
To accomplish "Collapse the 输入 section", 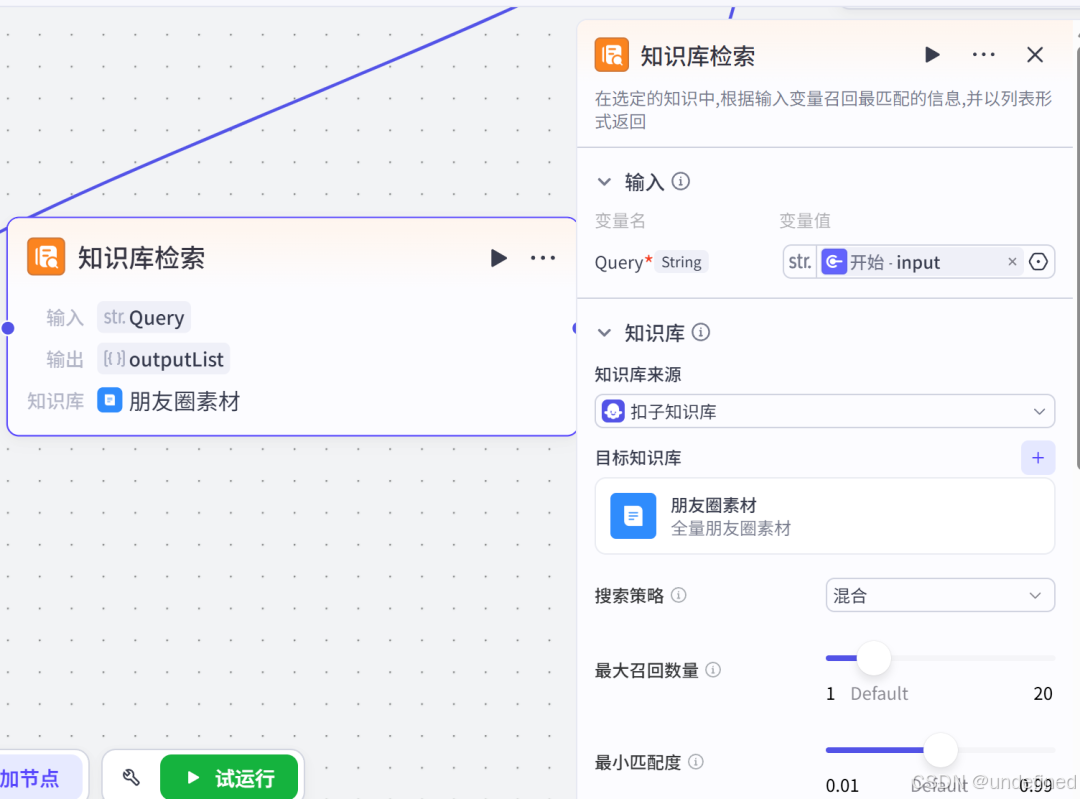I will (604, 182).
